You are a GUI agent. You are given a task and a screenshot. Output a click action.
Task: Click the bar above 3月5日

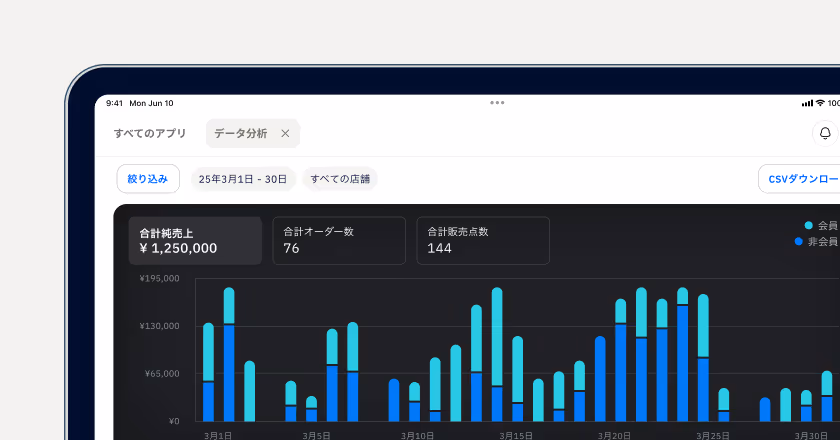pyautogui.click(x=312, y=409)
